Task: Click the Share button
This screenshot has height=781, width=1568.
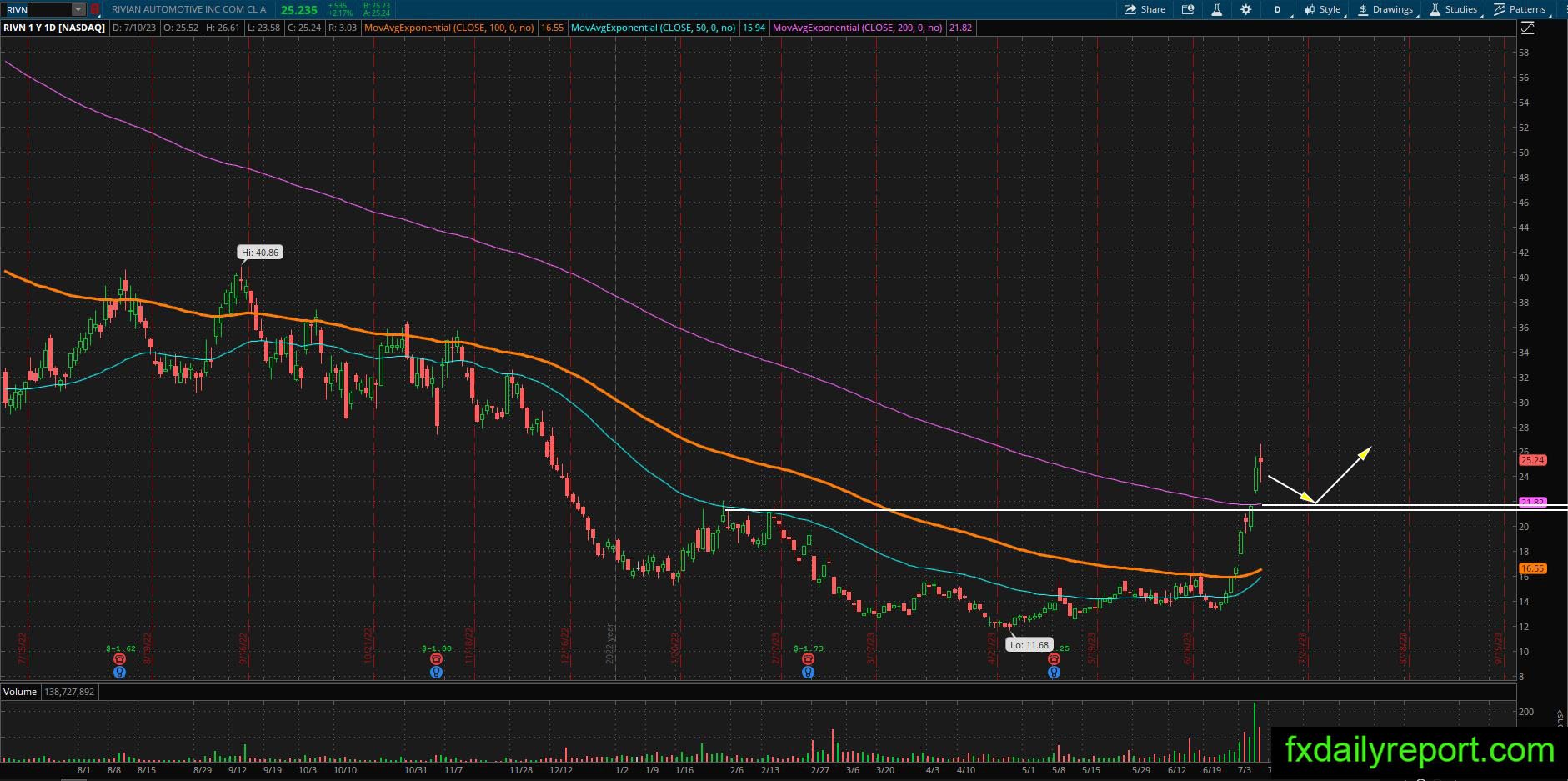Action: (1145, 9)
